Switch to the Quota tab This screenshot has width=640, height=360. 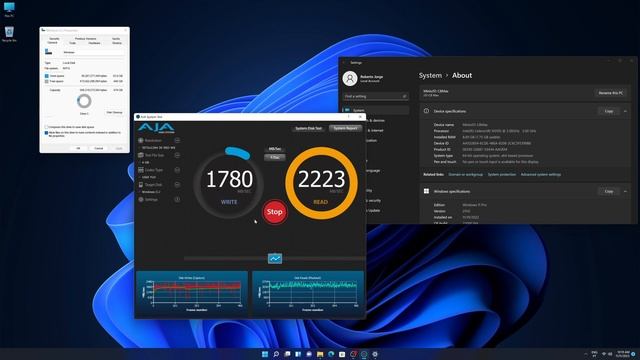(116, 38)
